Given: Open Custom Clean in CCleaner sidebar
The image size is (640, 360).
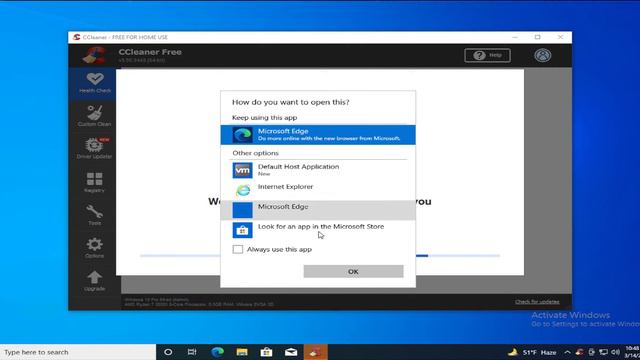Looking at the screenshot, I should (95, 116).
